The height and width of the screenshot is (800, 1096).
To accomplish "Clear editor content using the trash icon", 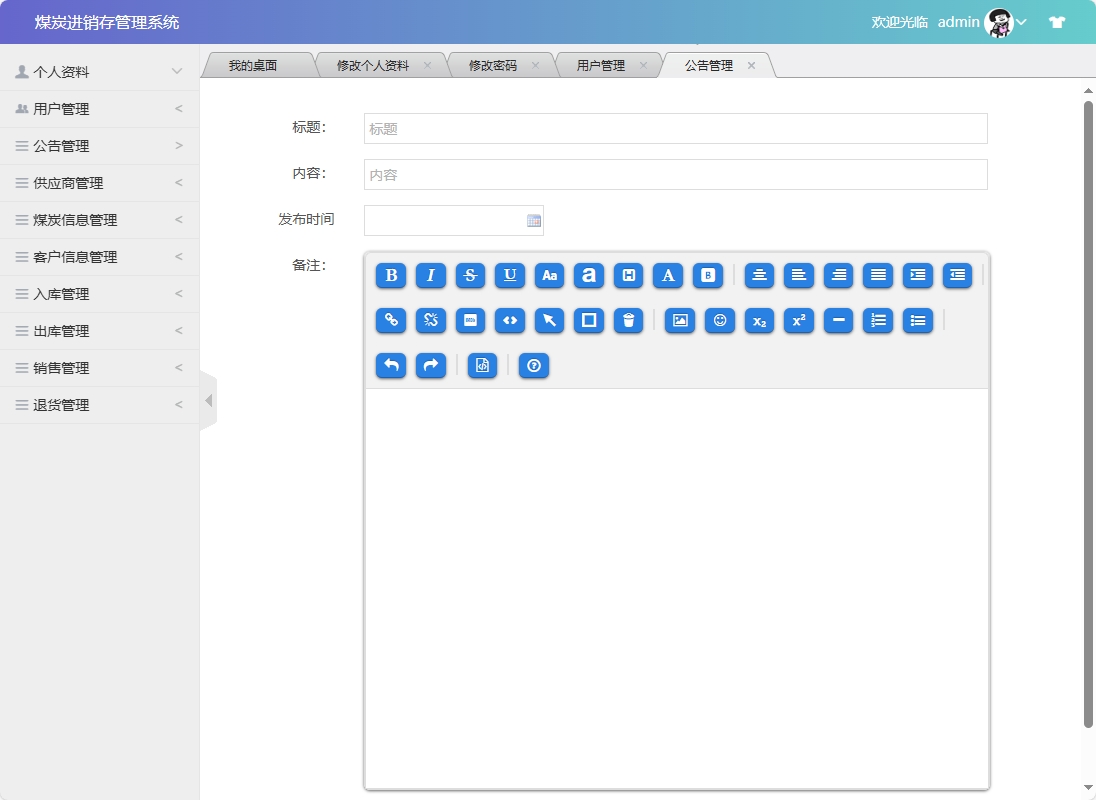I will tap(629, 321).
